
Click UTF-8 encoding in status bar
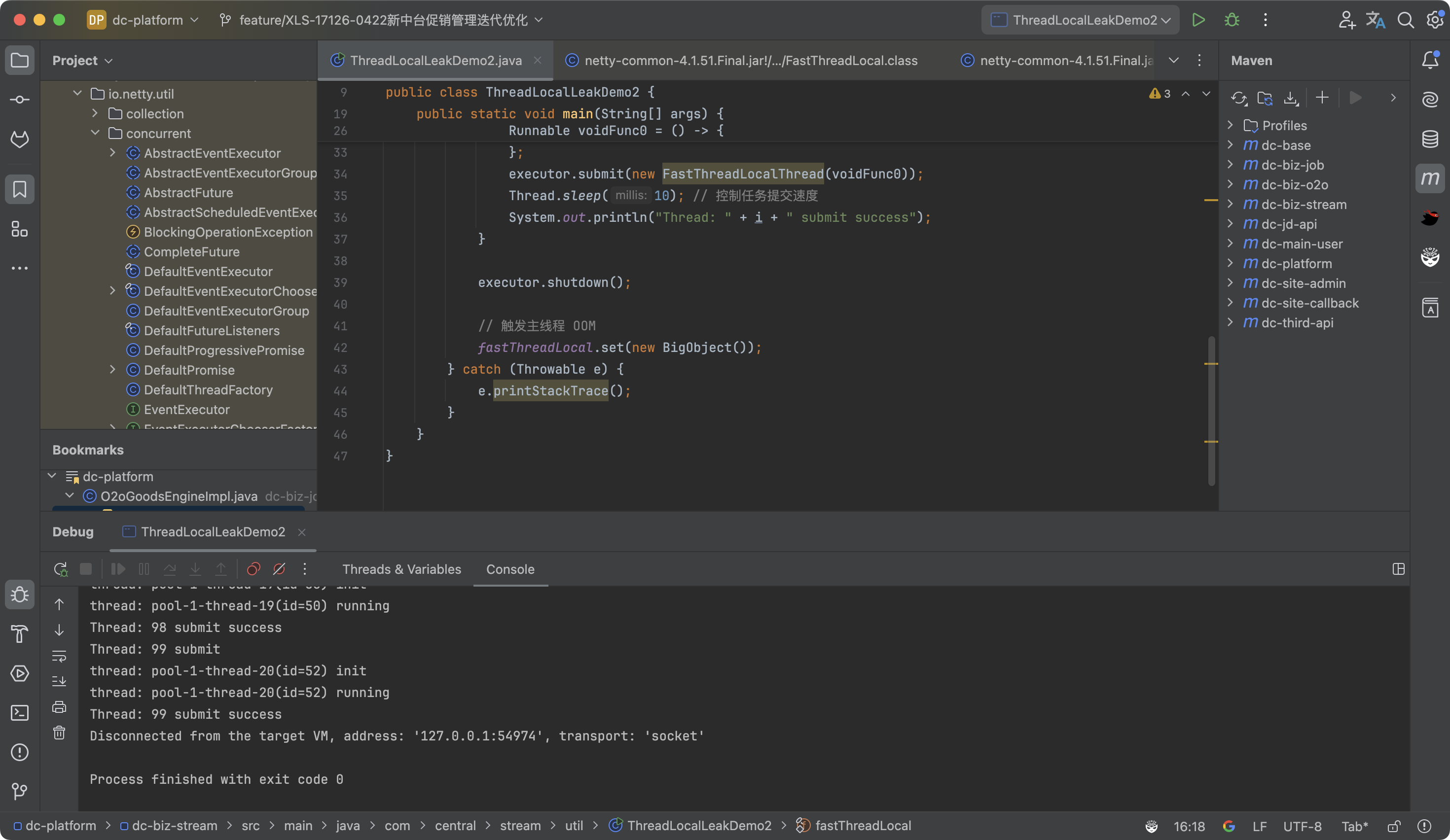tap(1302, 826)
